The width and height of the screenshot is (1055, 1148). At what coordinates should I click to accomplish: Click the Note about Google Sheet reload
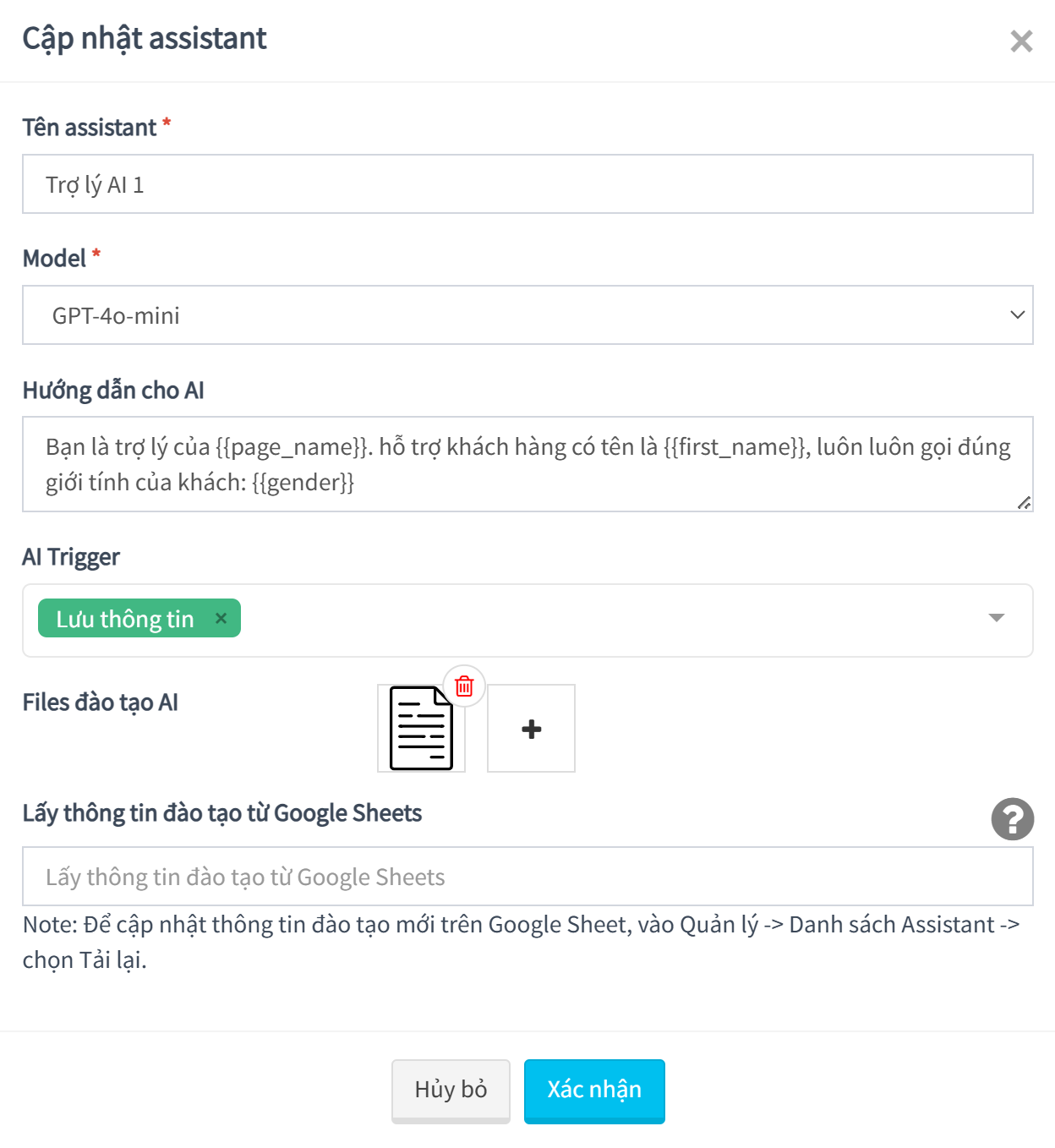[x=522, y=942]
